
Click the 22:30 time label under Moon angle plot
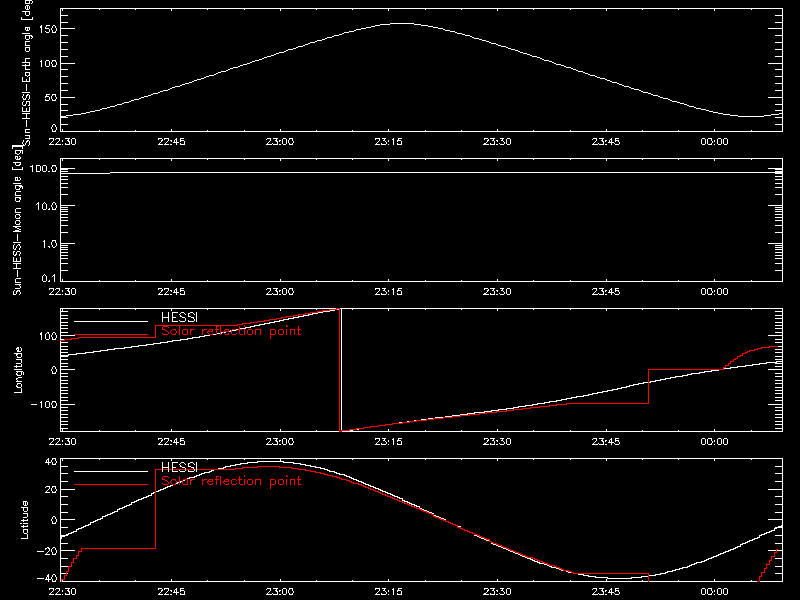[62, 292]
